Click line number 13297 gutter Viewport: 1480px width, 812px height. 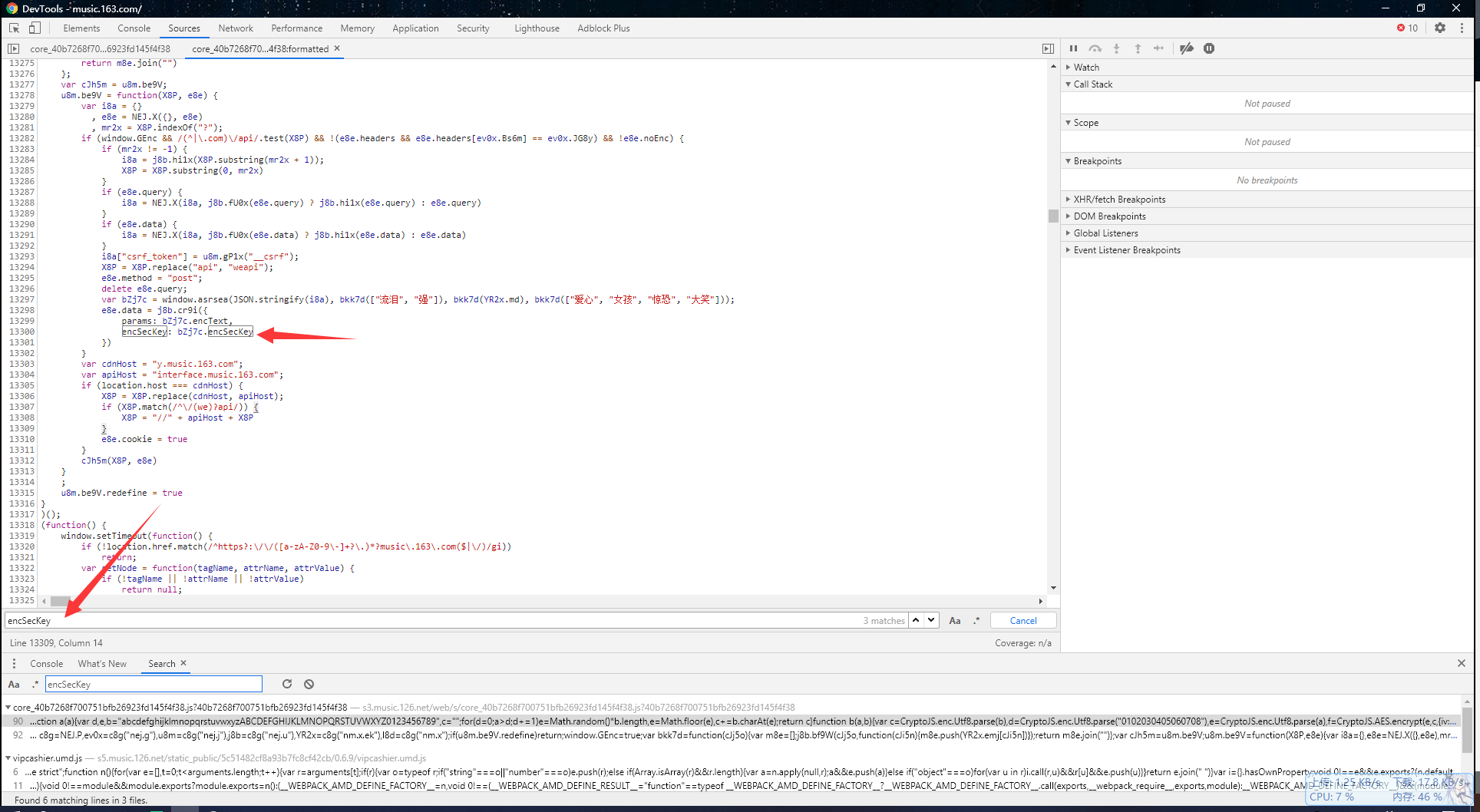pos(21,299)
